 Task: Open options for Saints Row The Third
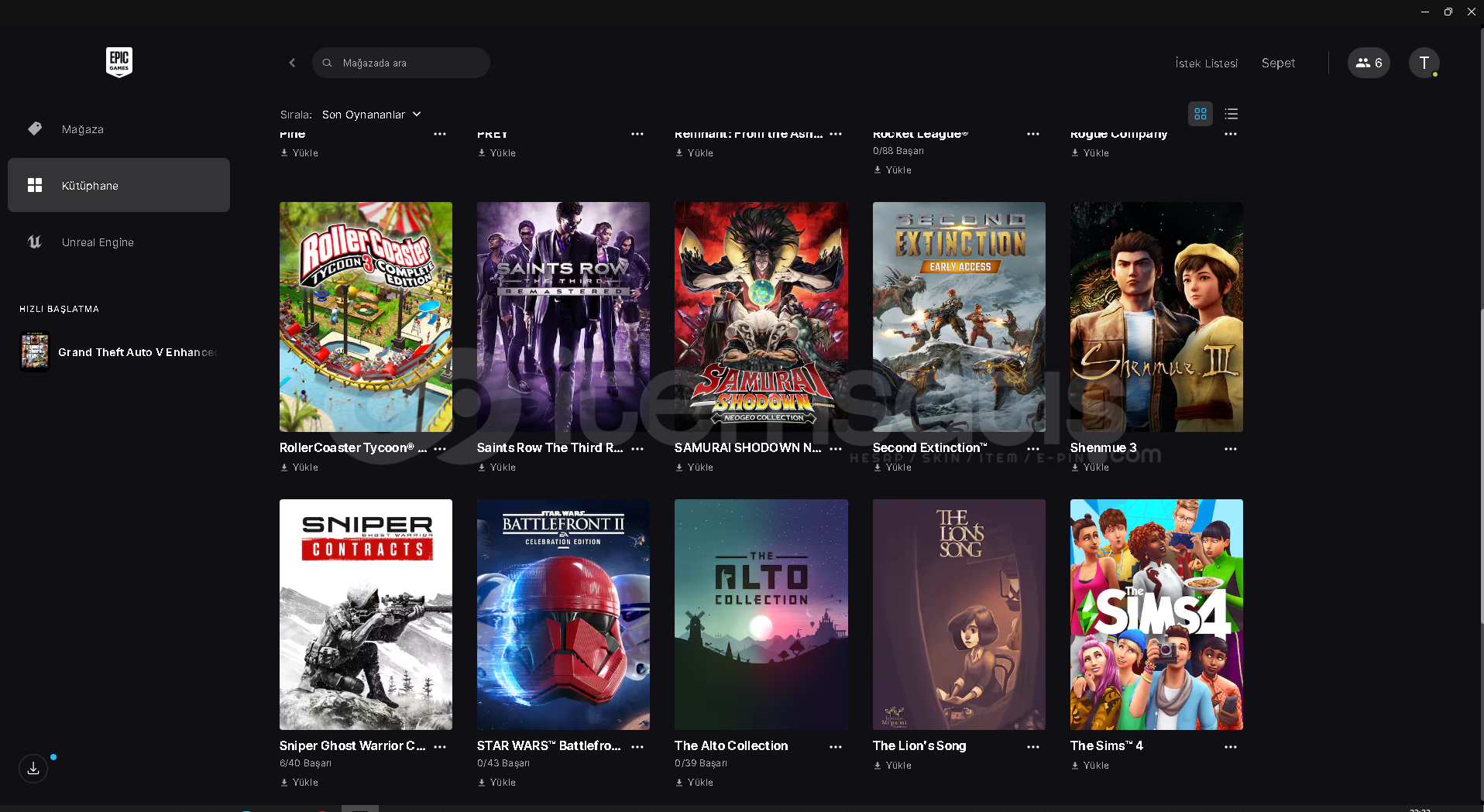point(637,449)
